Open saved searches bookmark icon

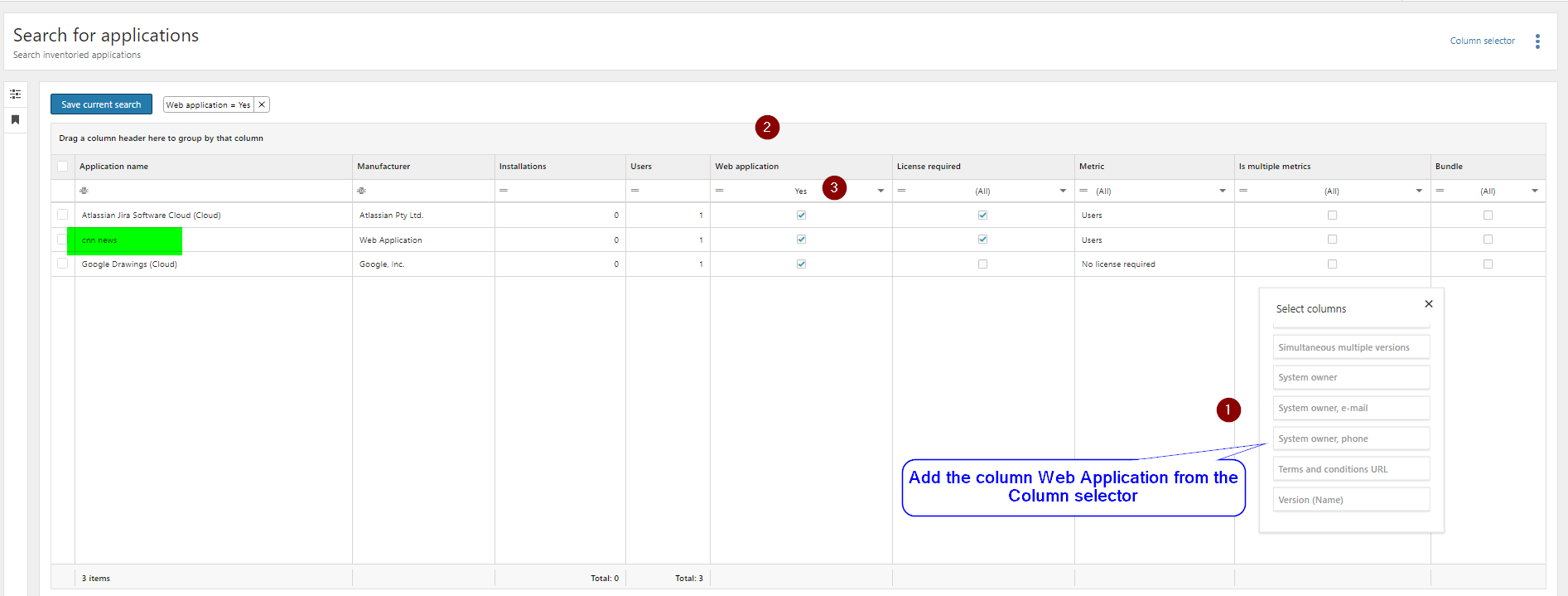(x=15, y=119)
